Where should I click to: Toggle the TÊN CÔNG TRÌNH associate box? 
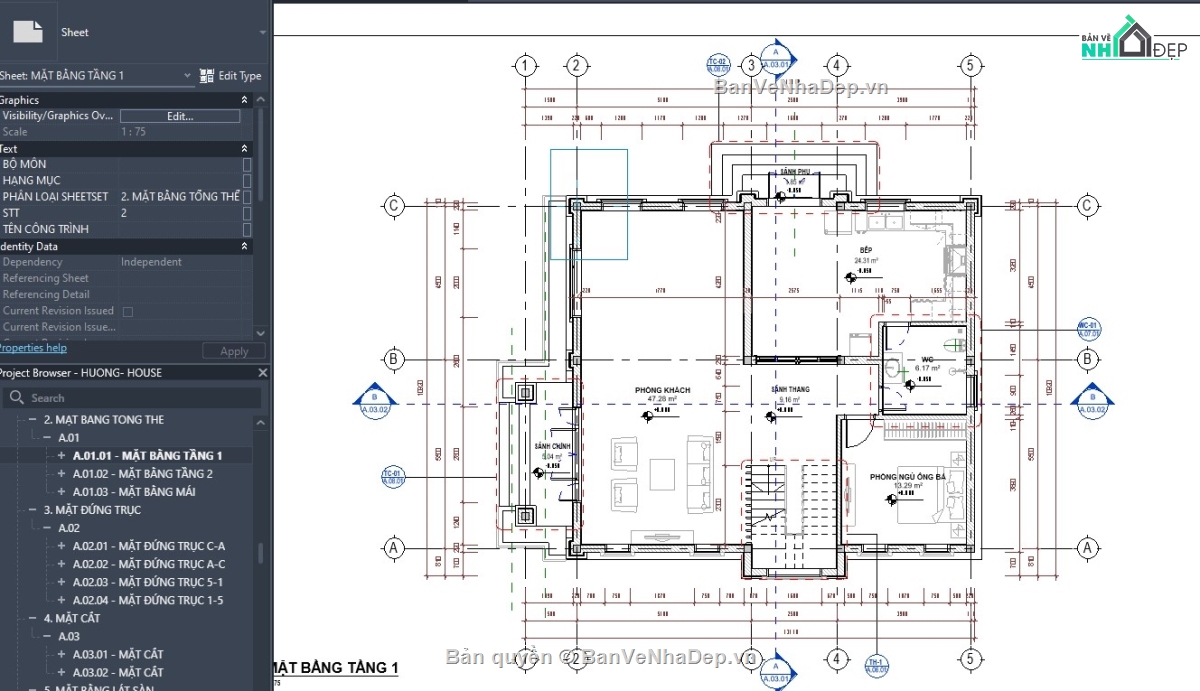click(x=247, y=229)
